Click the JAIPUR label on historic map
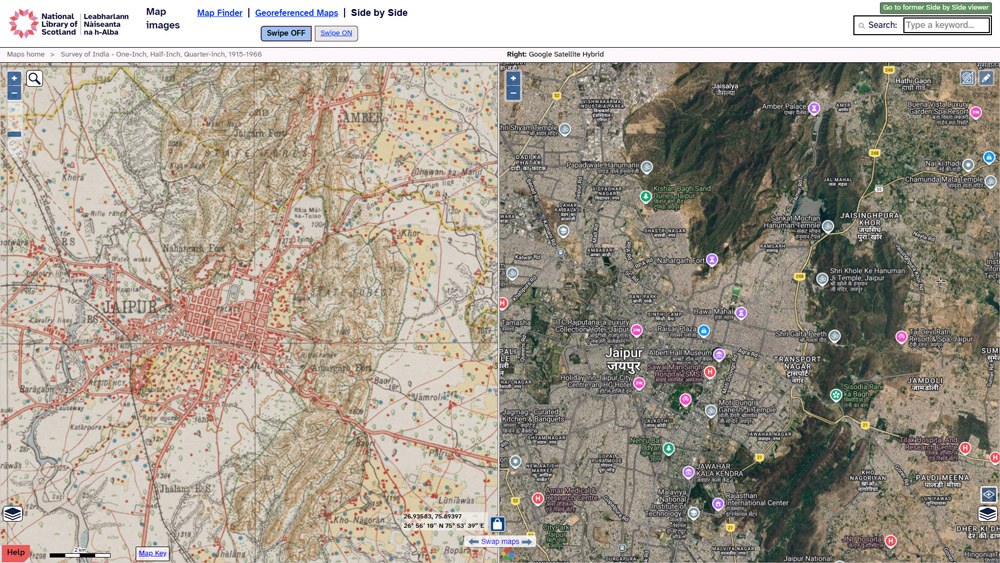Image resolution: width=1000 pixels, height=563 pixels. point(129,307)
